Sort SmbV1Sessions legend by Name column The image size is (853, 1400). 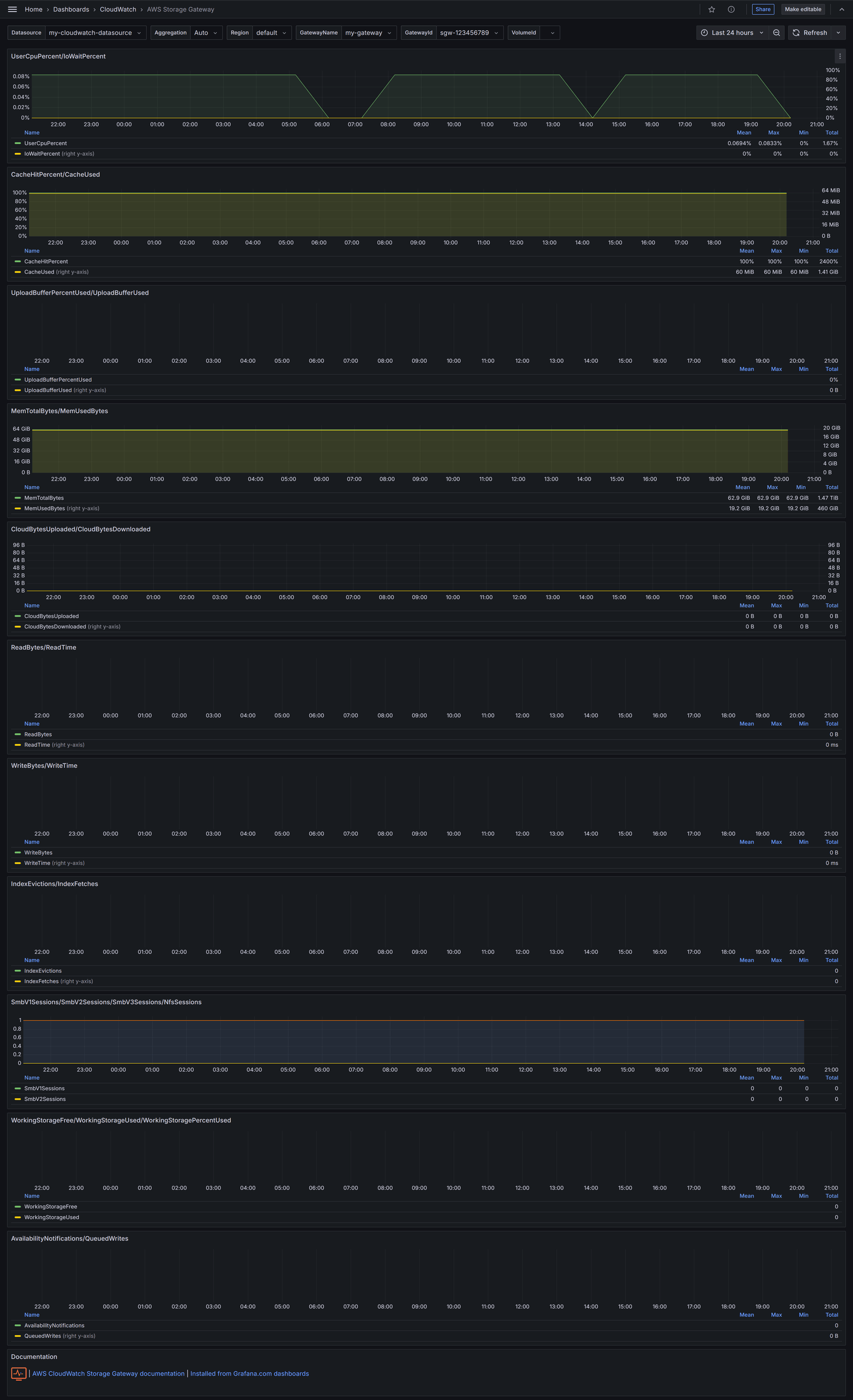point(32,1078)
